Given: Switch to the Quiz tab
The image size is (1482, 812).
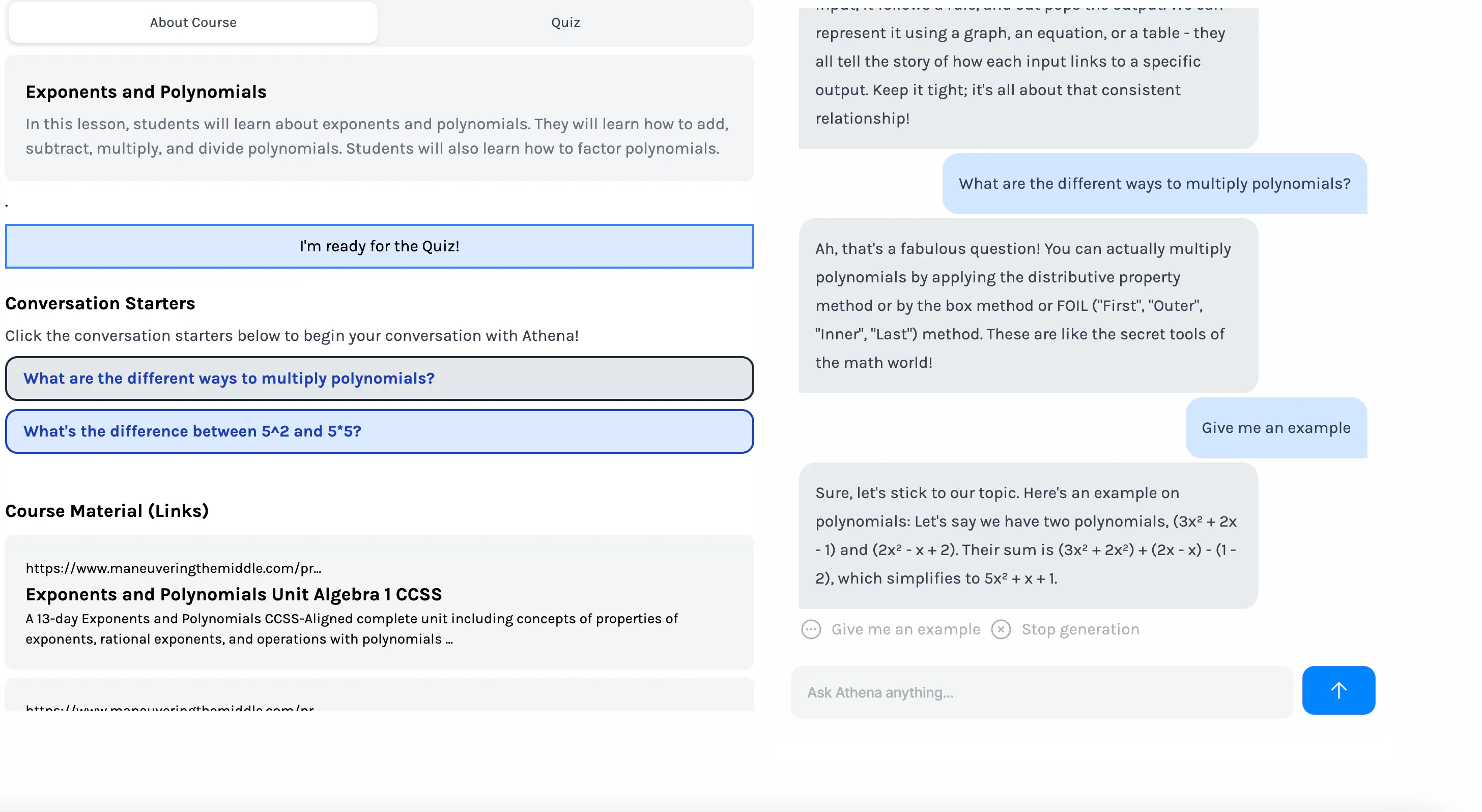Looking at the screenshot, I should pyautogui.click(x=565, y=22).
